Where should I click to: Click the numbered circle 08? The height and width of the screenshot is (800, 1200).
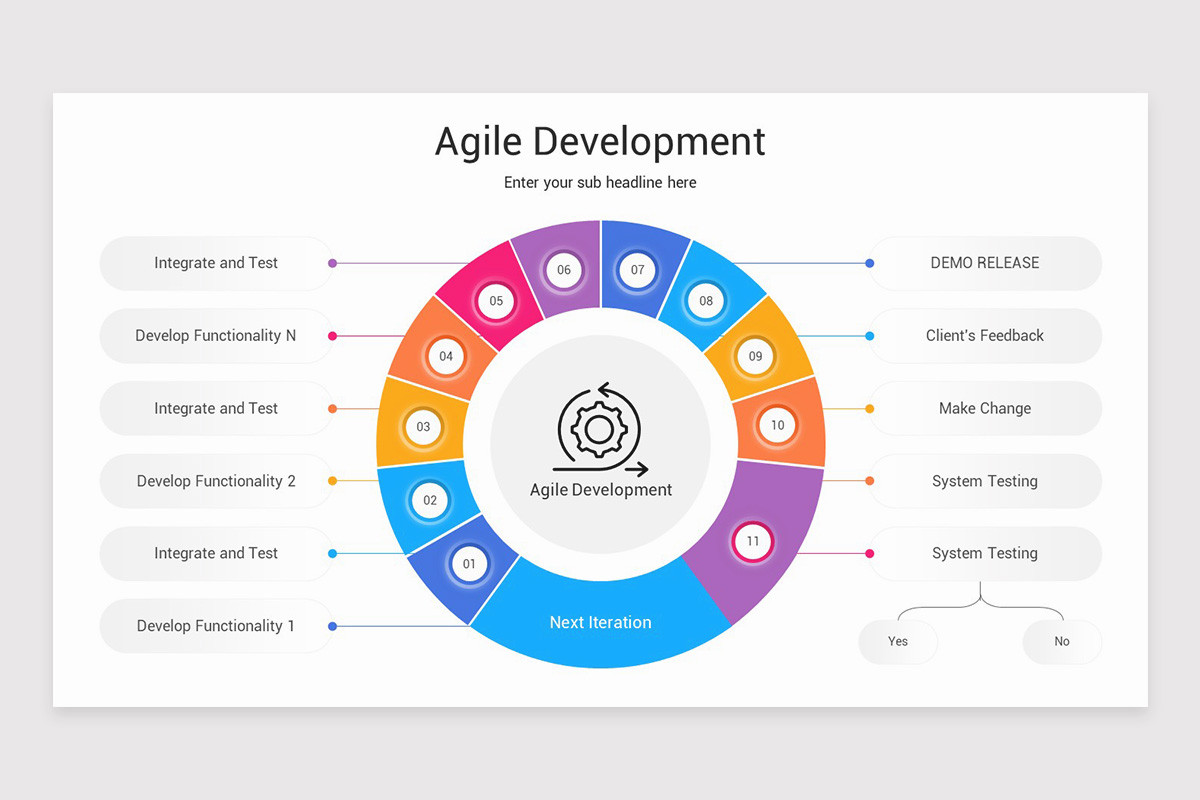705,300
